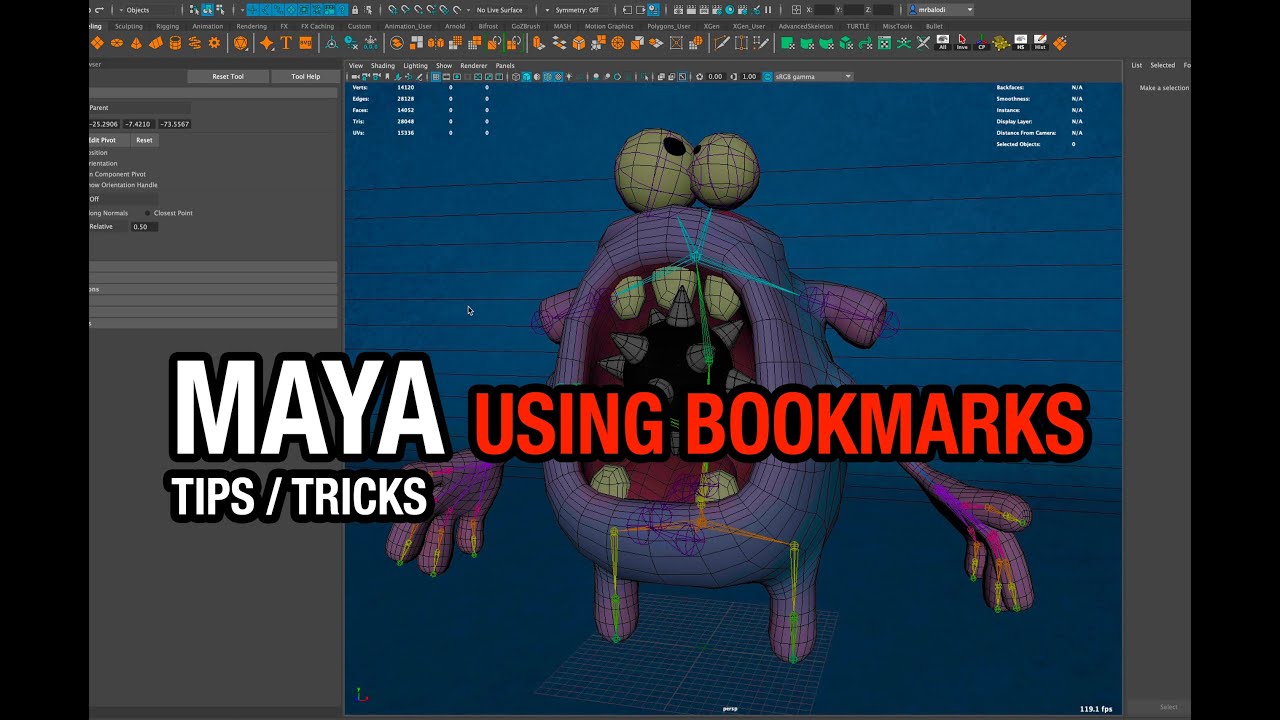Click the Reset Tool button
This screenshot has height=720, width=1280.
[228, 76]
